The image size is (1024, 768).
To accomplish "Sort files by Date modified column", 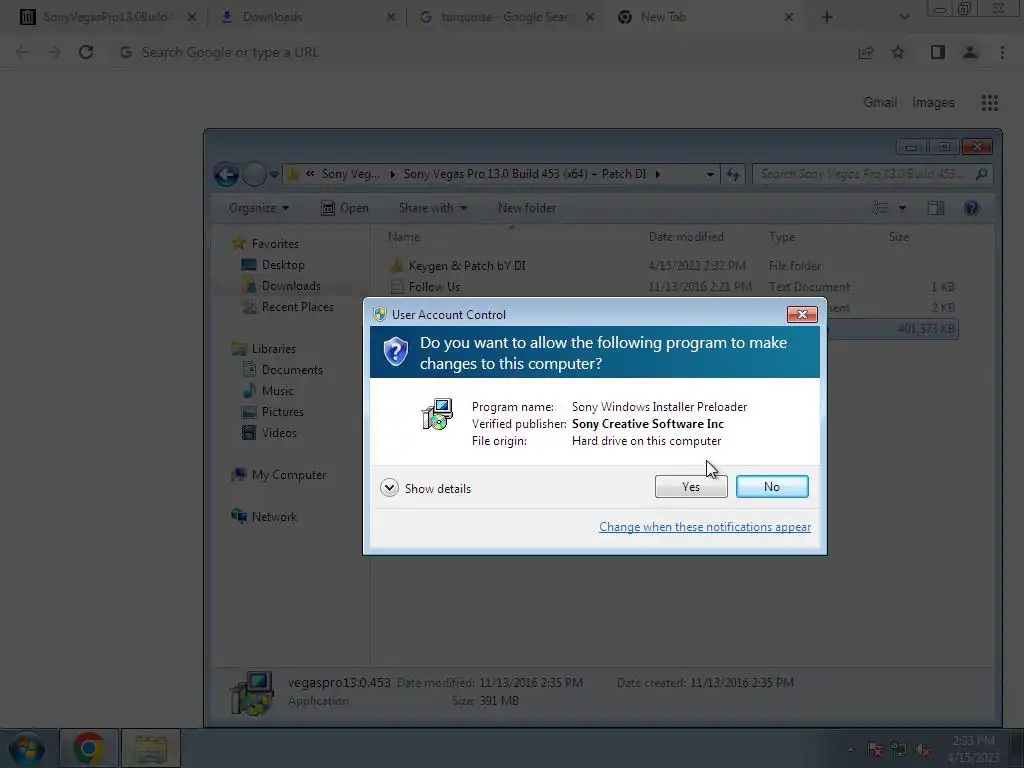I will (x=686, y=237).
